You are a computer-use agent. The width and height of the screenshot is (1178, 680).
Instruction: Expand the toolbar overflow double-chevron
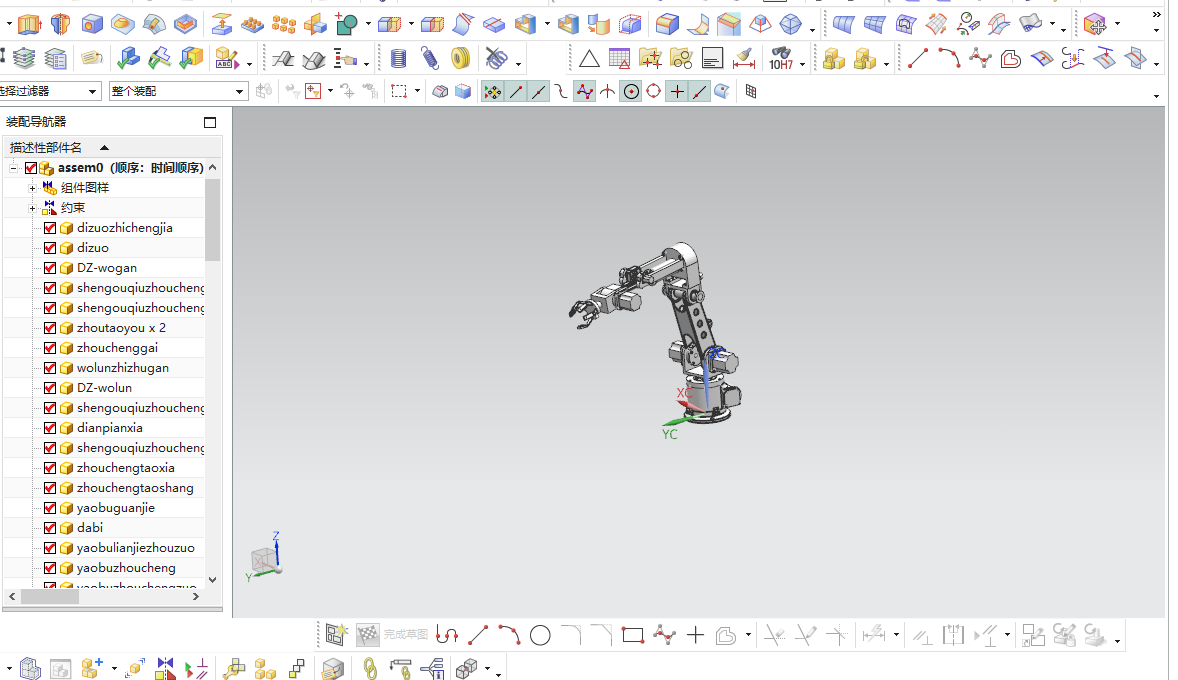coord(1156,14)
